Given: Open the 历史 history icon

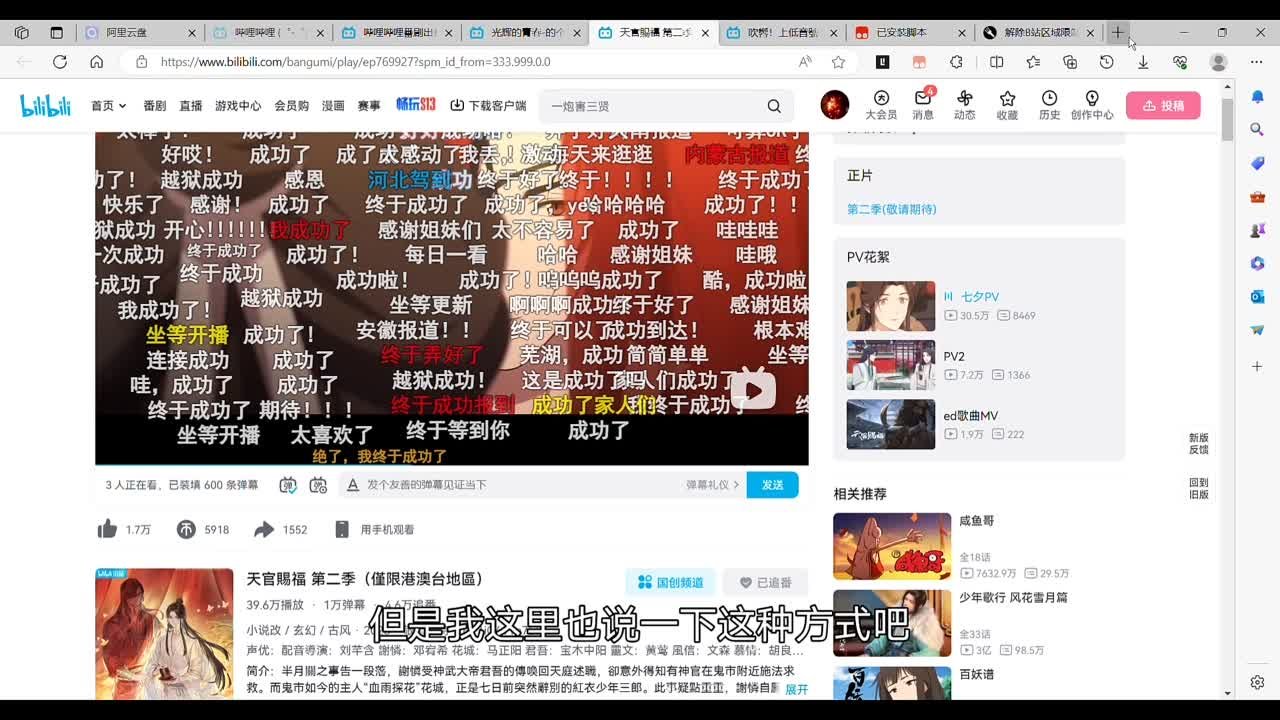Looking at the screenshot, I should (1049, 105).
